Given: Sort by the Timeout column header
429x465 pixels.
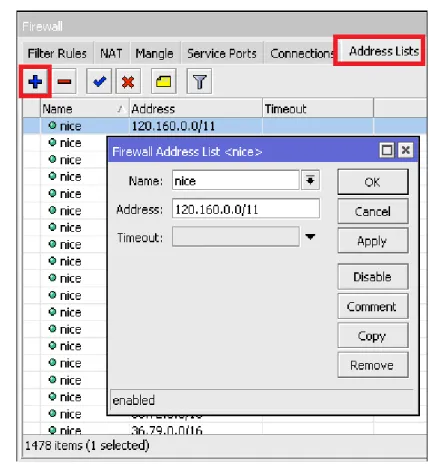Looking at the screenshot, I should [x=318, y=109].
